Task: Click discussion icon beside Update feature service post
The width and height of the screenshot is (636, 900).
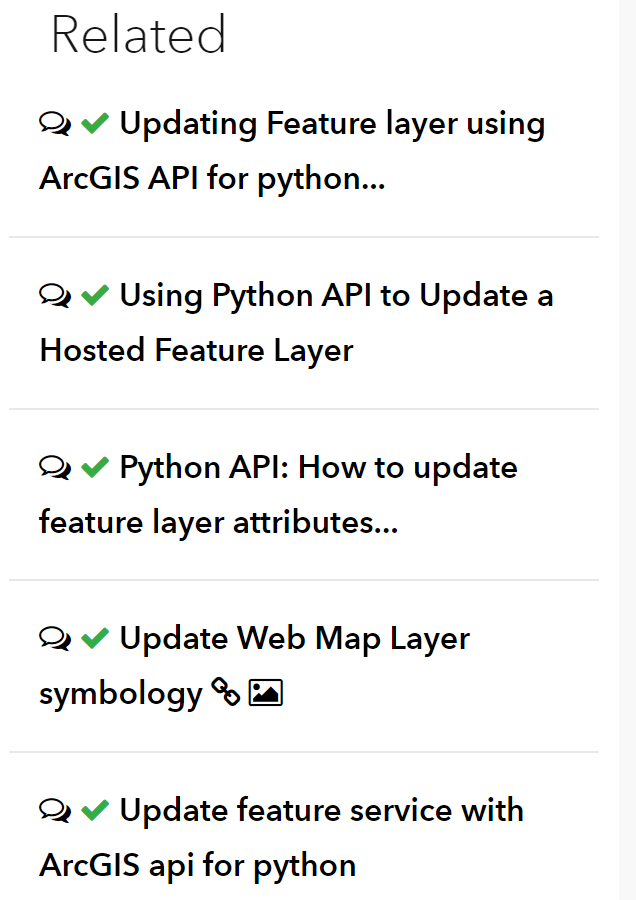Action: (x=55, y=811)
